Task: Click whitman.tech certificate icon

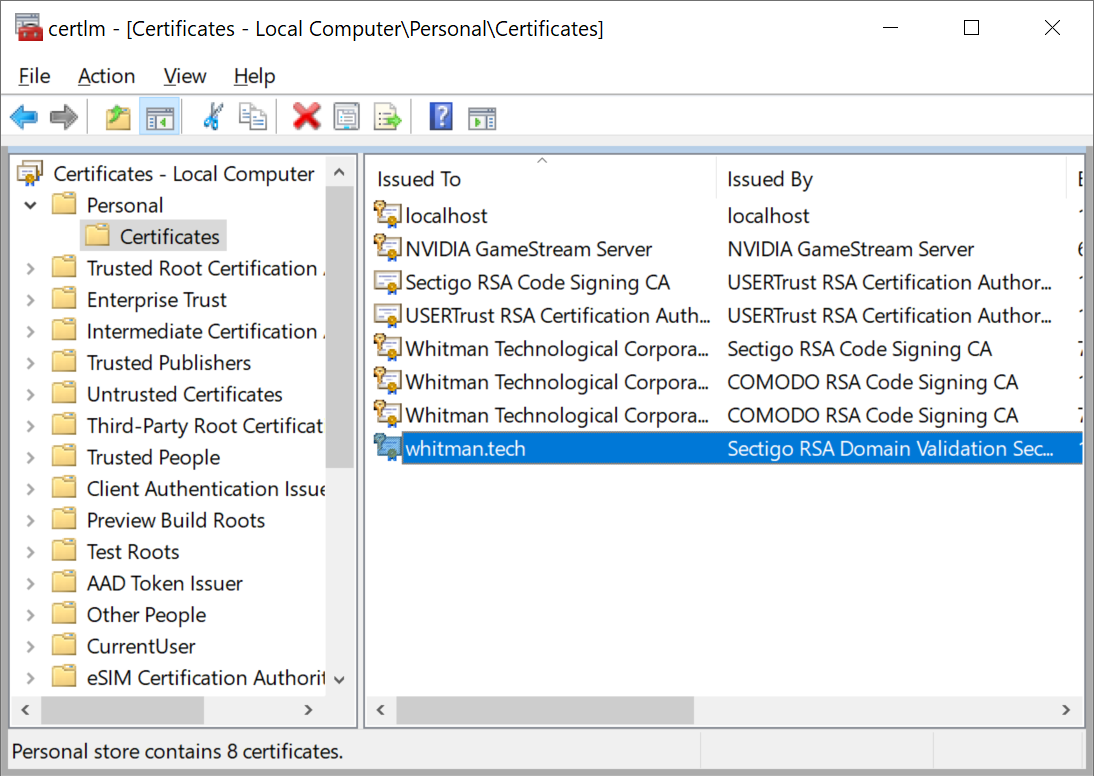Action: pos(387,447)
